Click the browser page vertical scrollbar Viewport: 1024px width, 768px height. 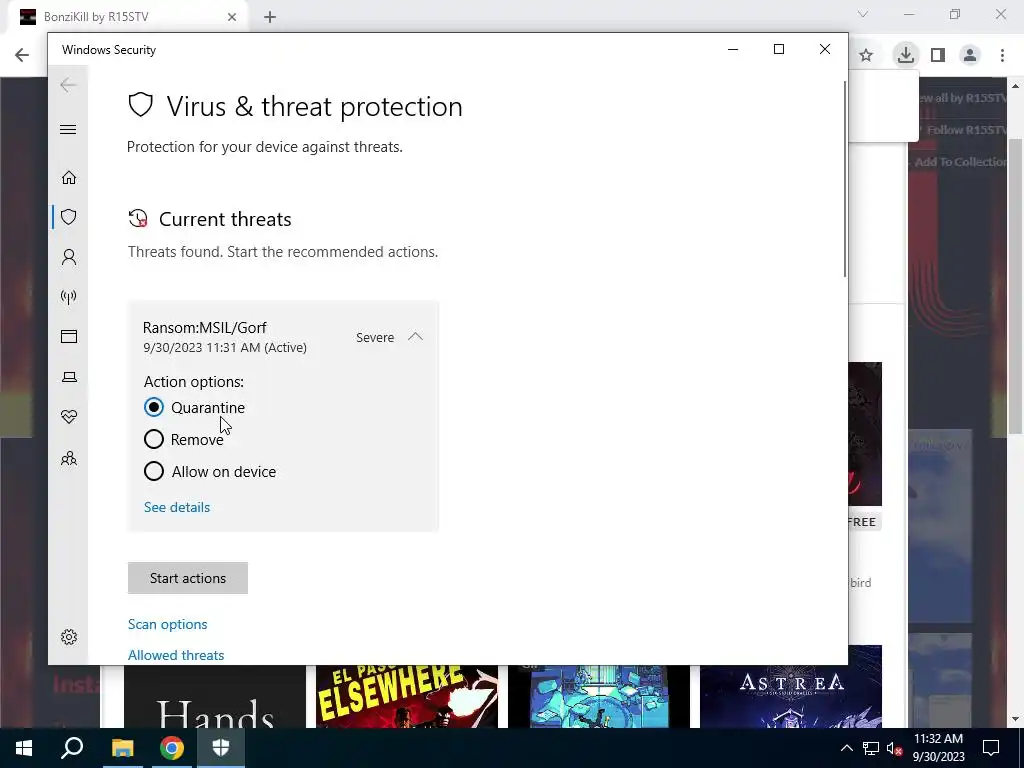click(x=1016, y=287)
